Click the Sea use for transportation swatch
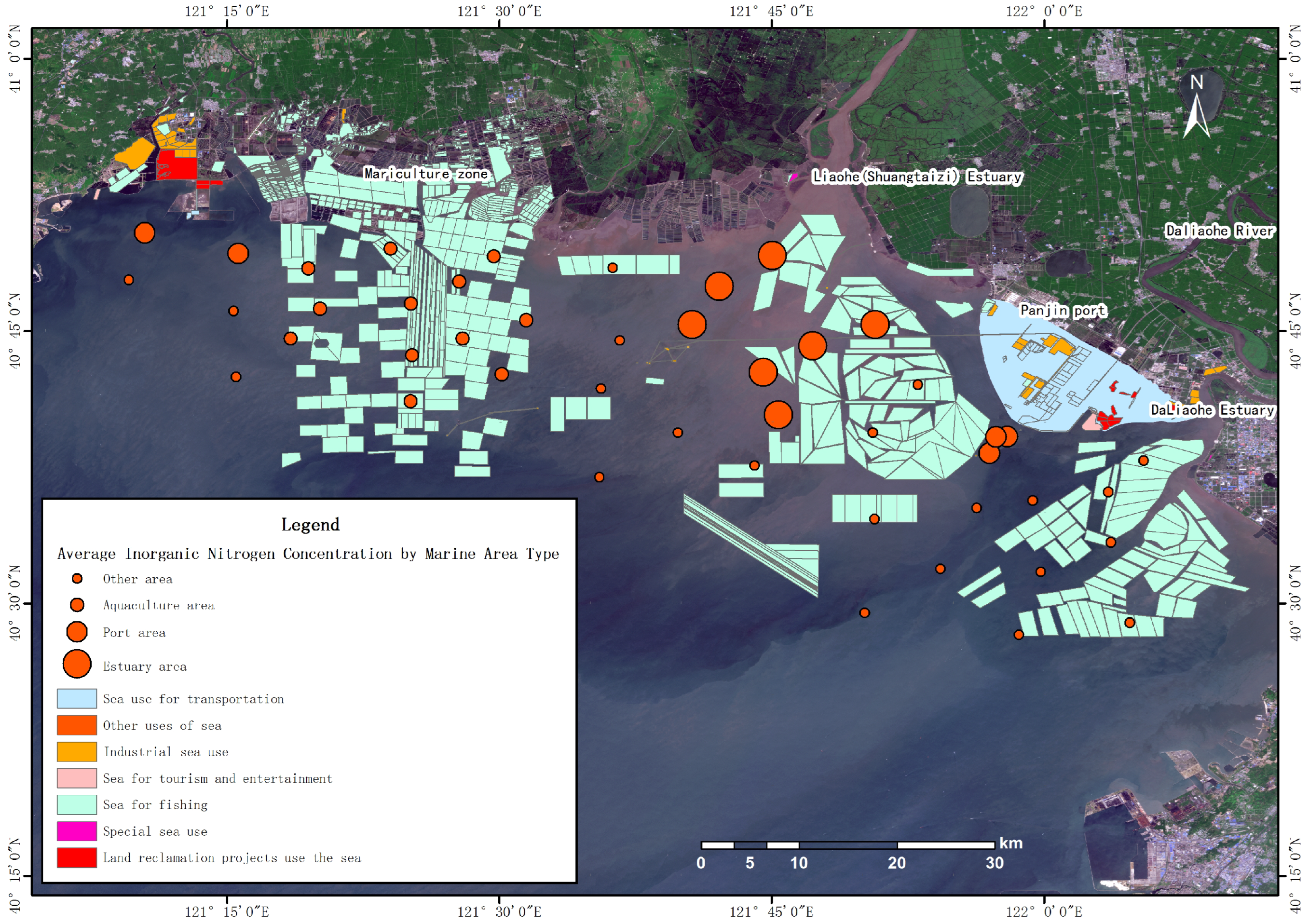The image size is (1309, 924). click(77, 698)
